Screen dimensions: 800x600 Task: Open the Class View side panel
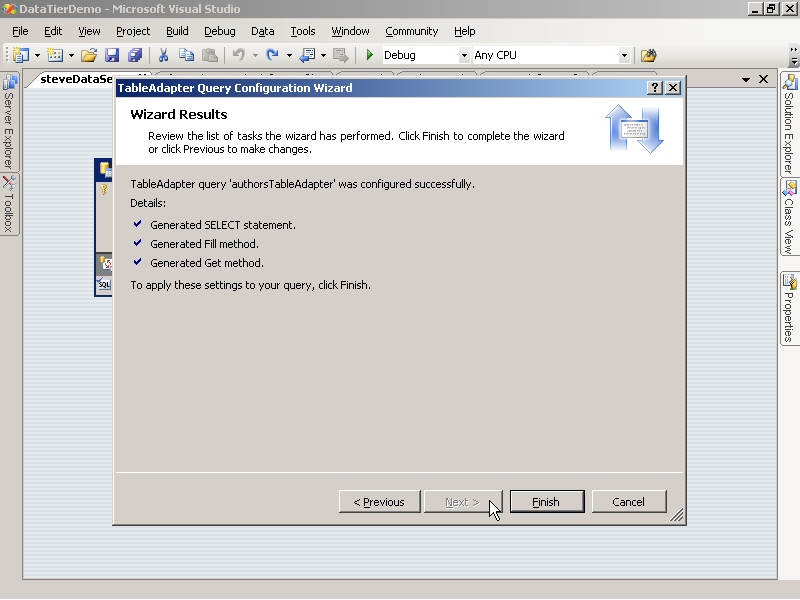(789, 217)
